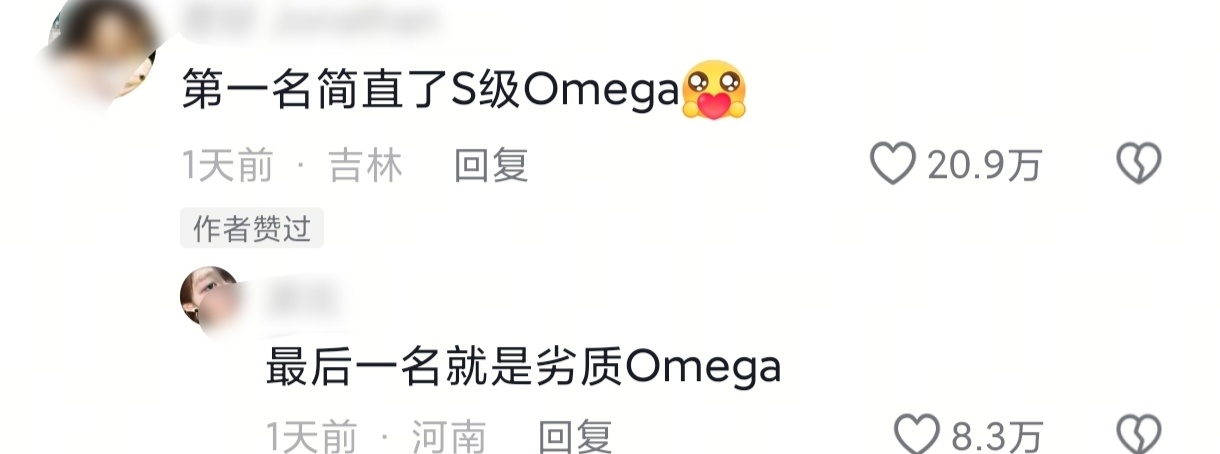
Task: Like the S级Omega comment with heart icon
Action: tap(892, 164)
